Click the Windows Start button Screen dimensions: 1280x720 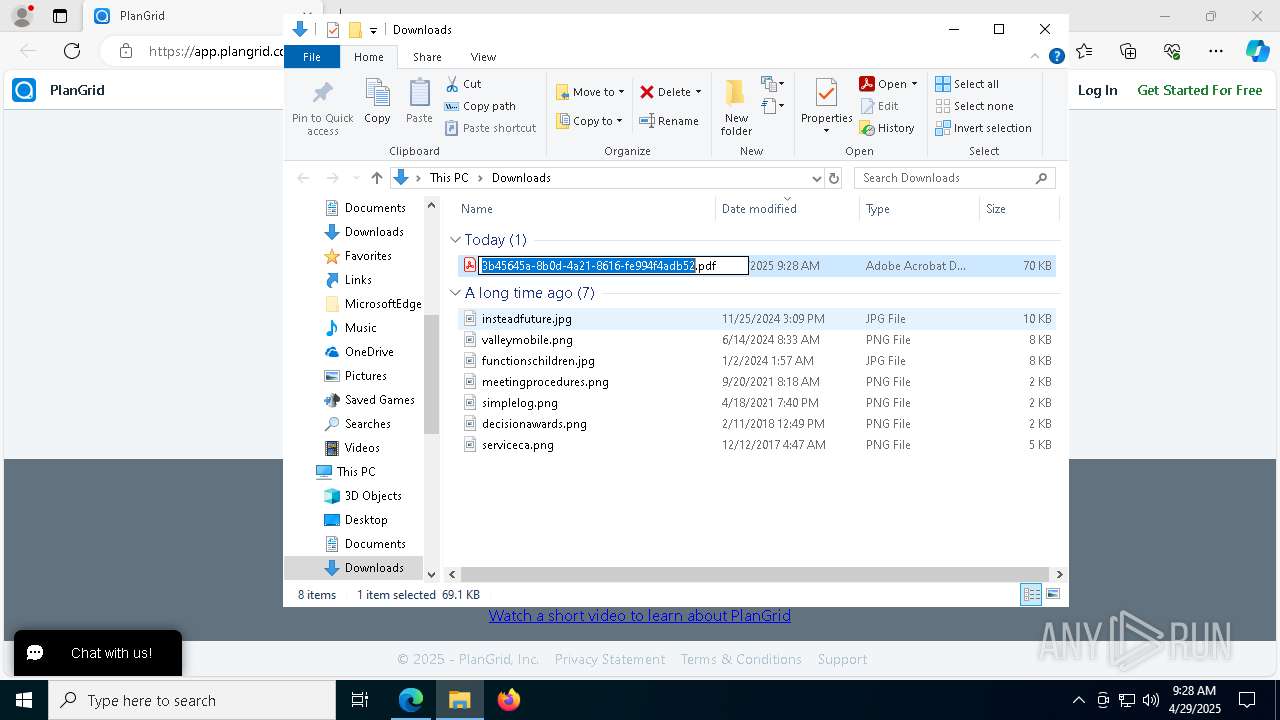[x=24, y=700]
